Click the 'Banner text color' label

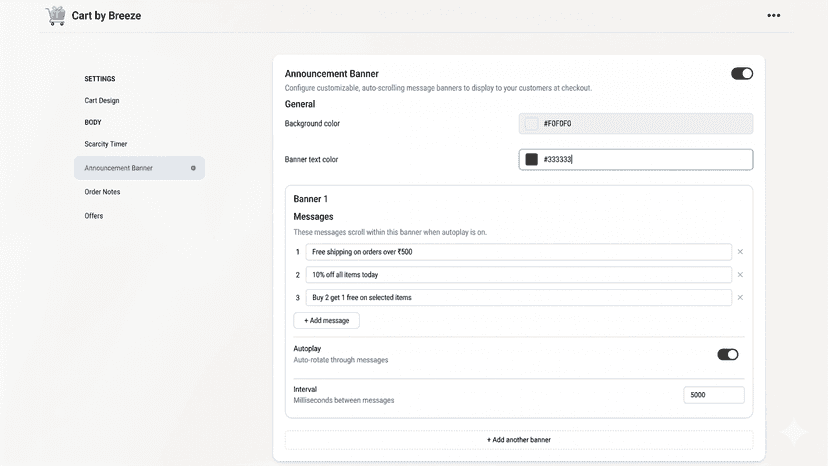(x=311, y=160)
